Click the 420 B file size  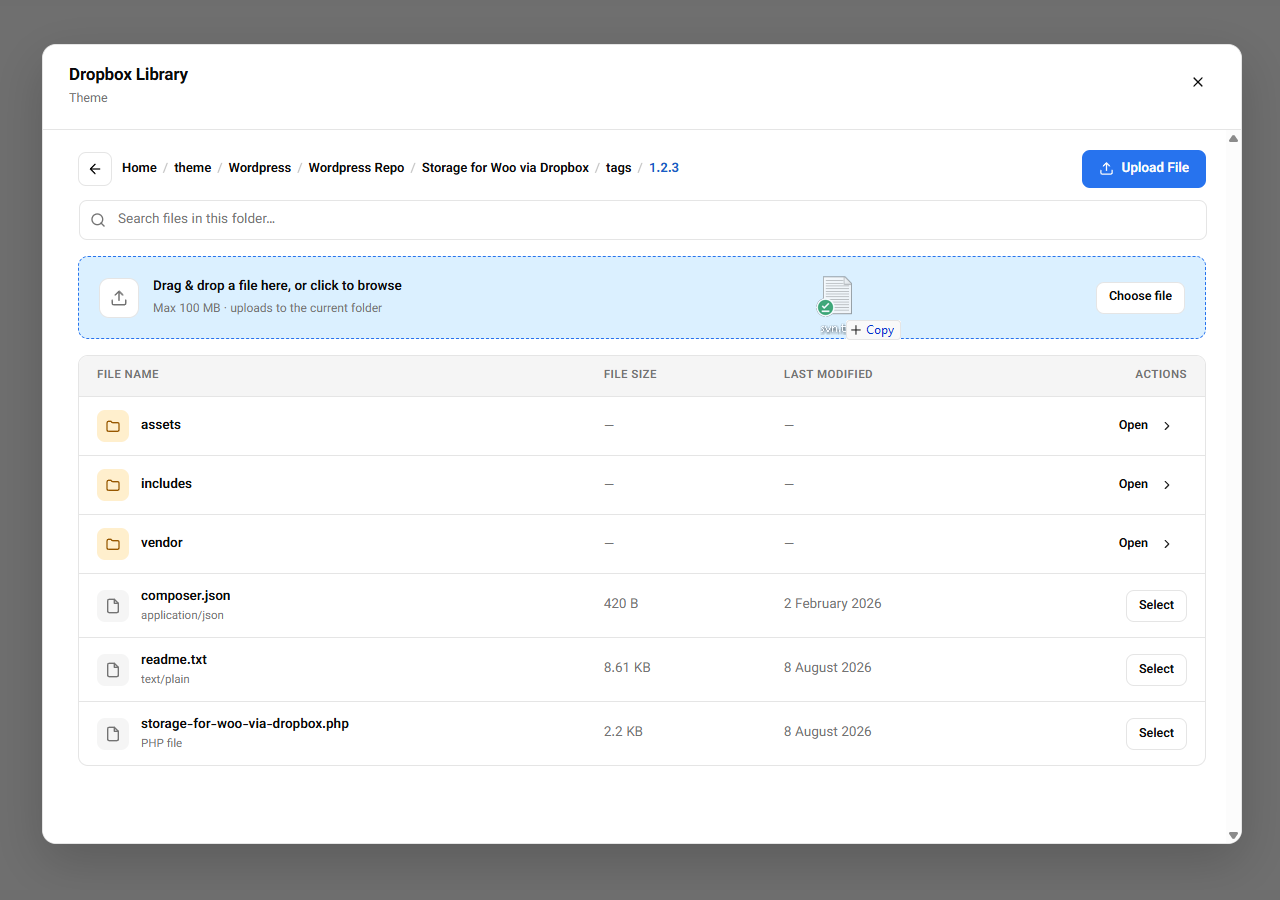(x=621, y=604)
